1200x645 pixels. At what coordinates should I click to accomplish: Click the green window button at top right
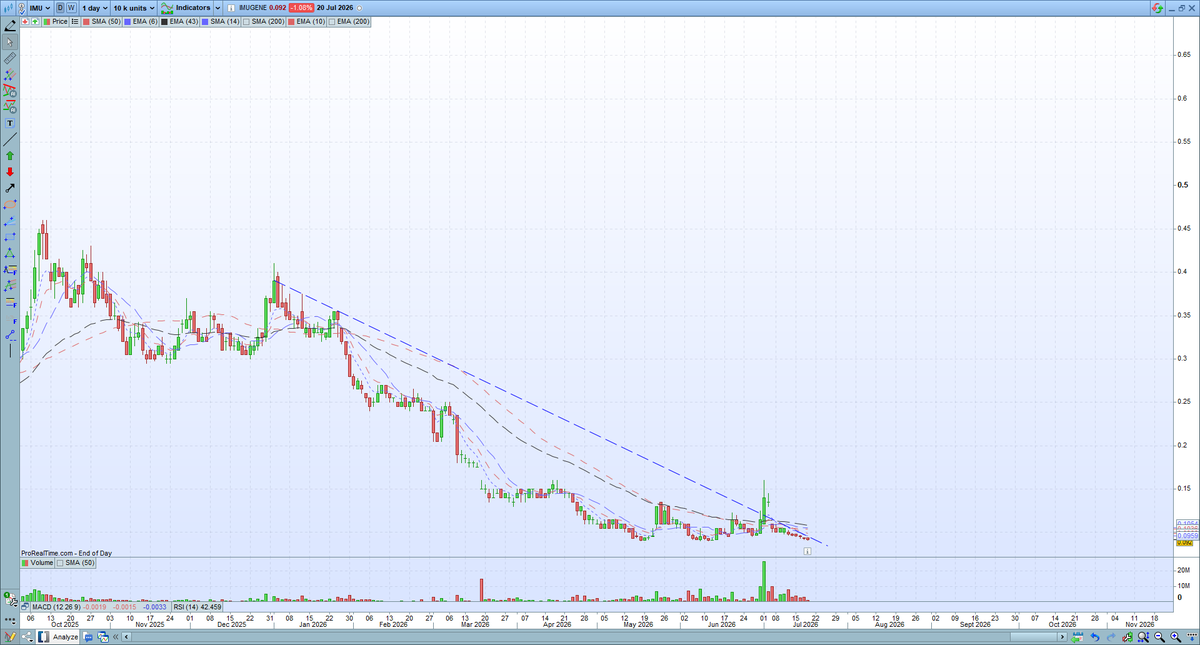1156,8
